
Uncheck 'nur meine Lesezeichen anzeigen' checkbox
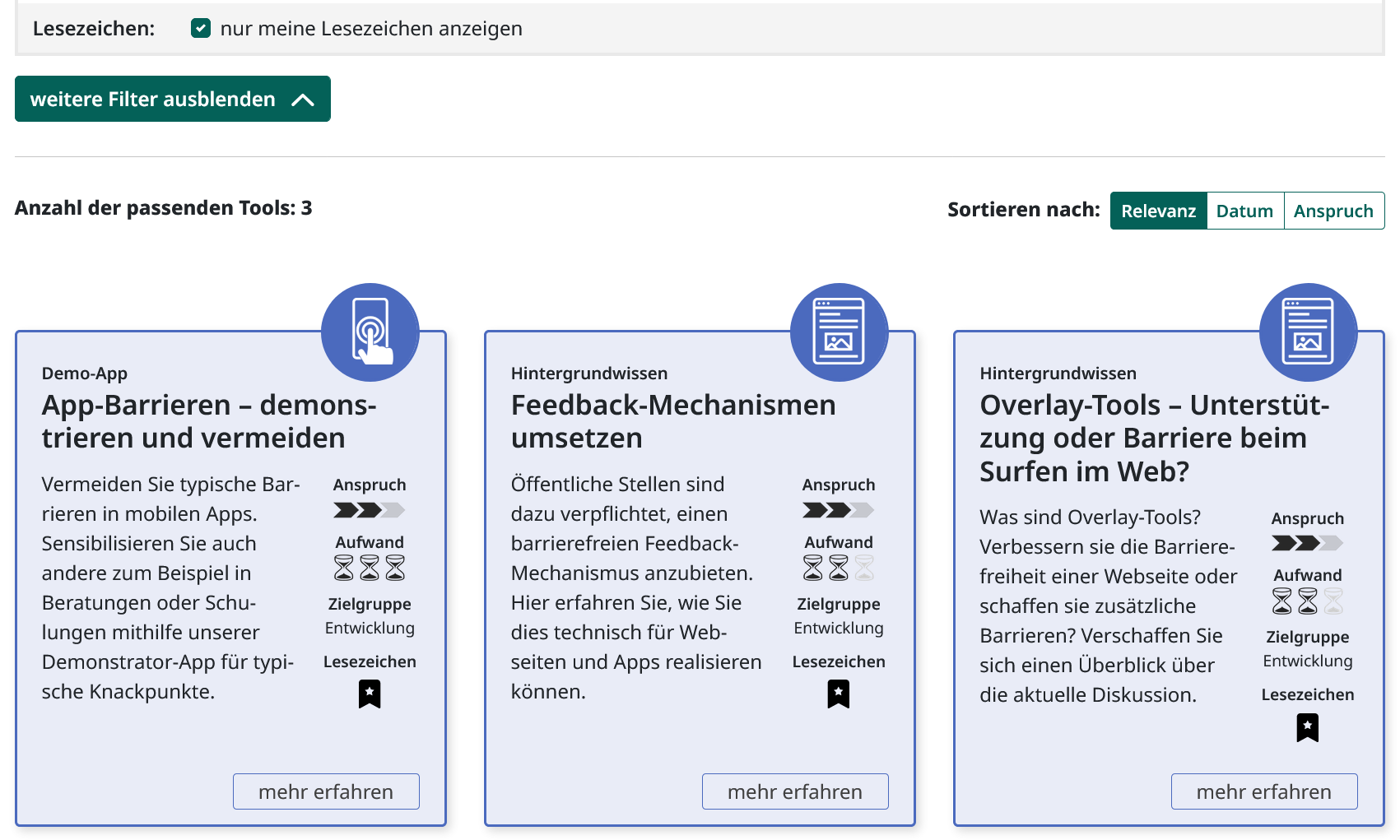[201, 28]
